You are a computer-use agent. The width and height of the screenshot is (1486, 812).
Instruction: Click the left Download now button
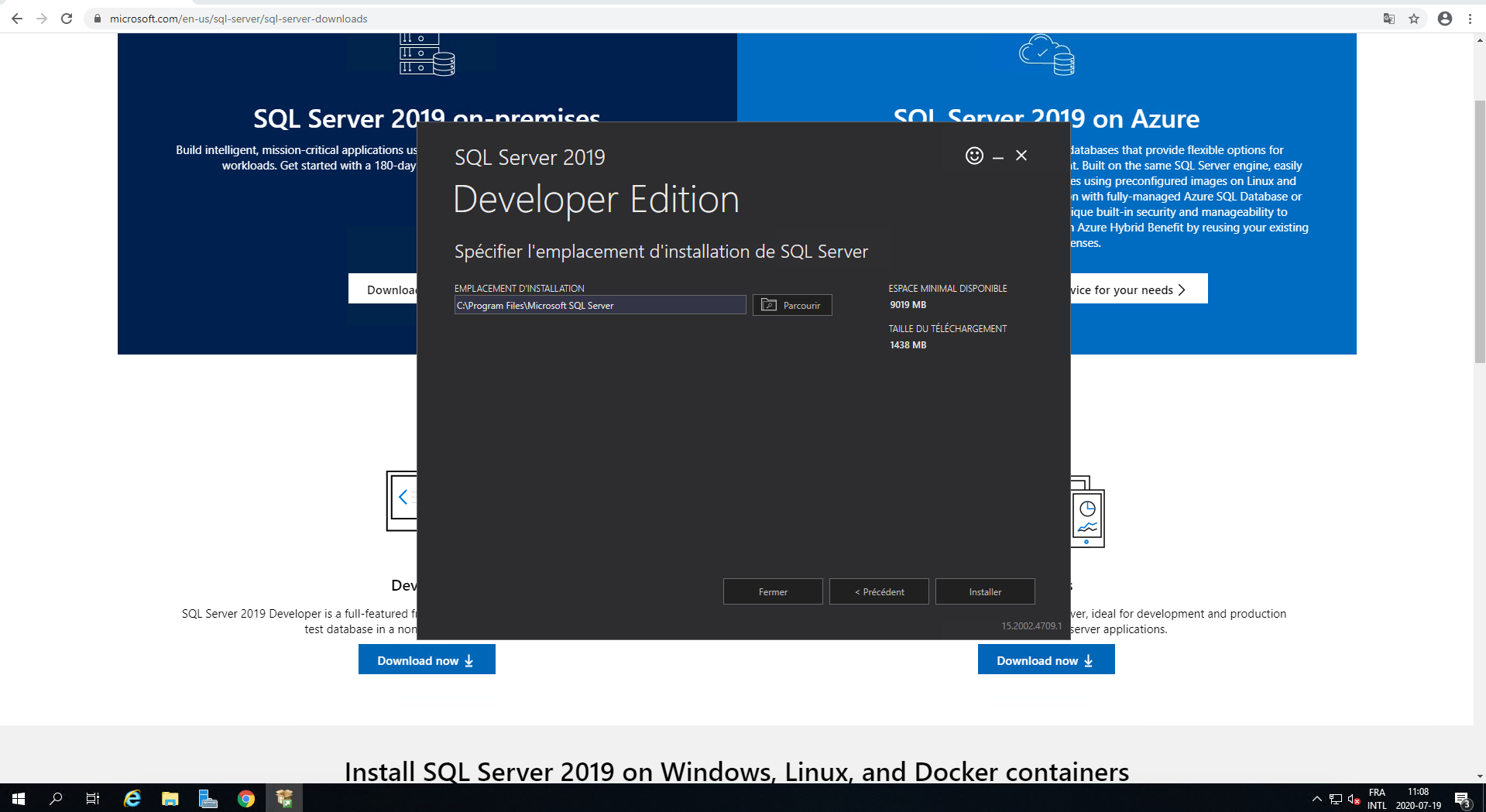click(427, 660)
